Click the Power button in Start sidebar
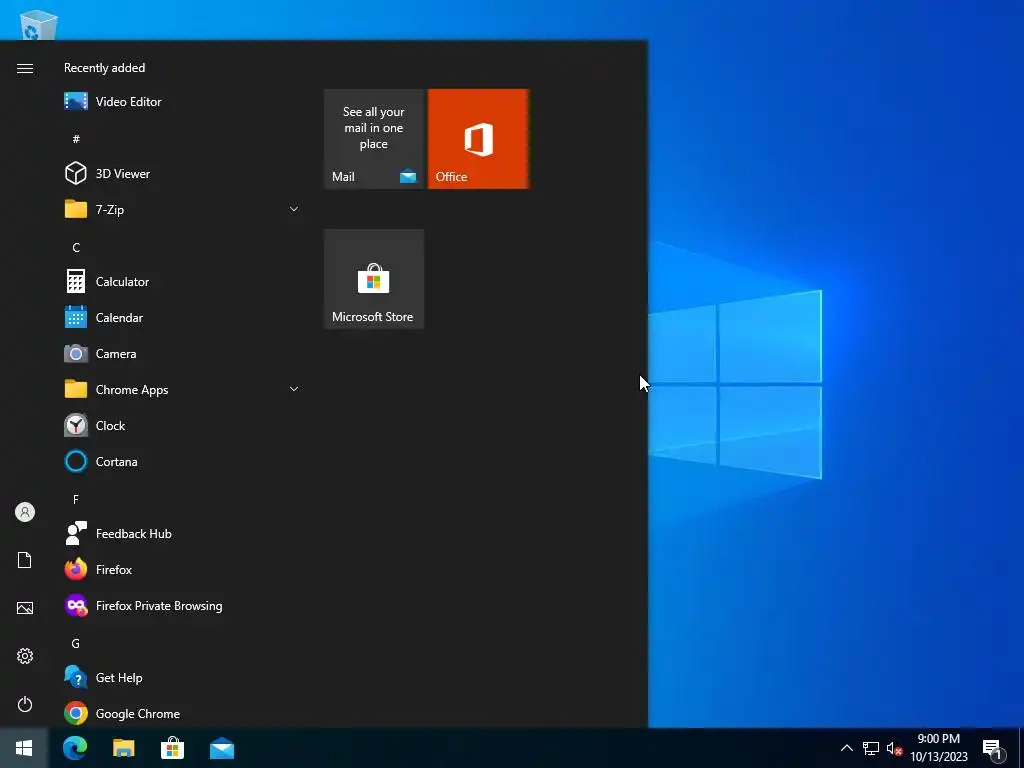The width and height of the screenshot is (1024, 768). pyautogui.click(x=25, y=704)
